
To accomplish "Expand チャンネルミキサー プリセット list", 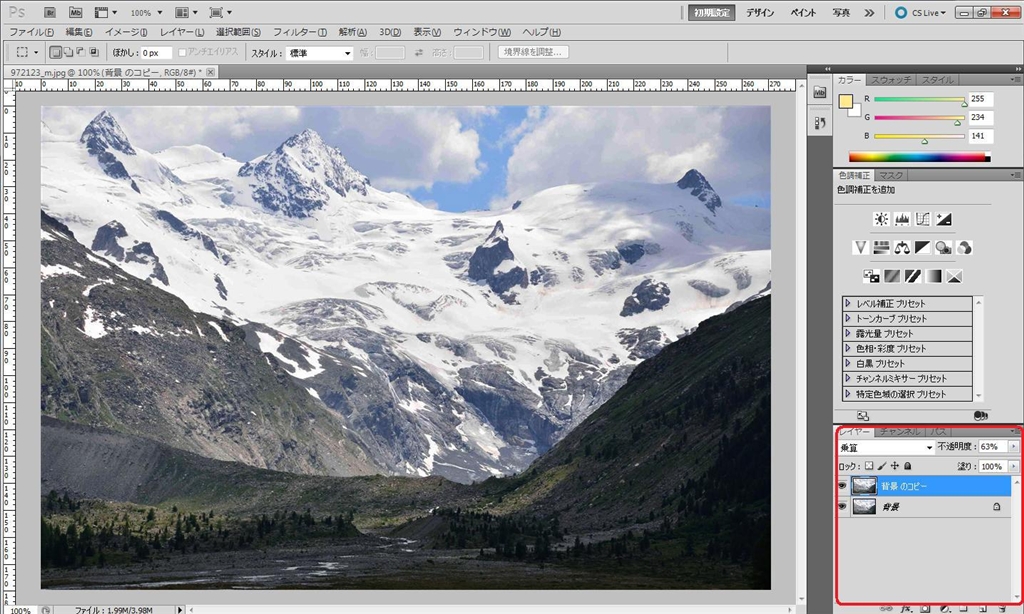I will pyautogui.click(x=848, y=378).
